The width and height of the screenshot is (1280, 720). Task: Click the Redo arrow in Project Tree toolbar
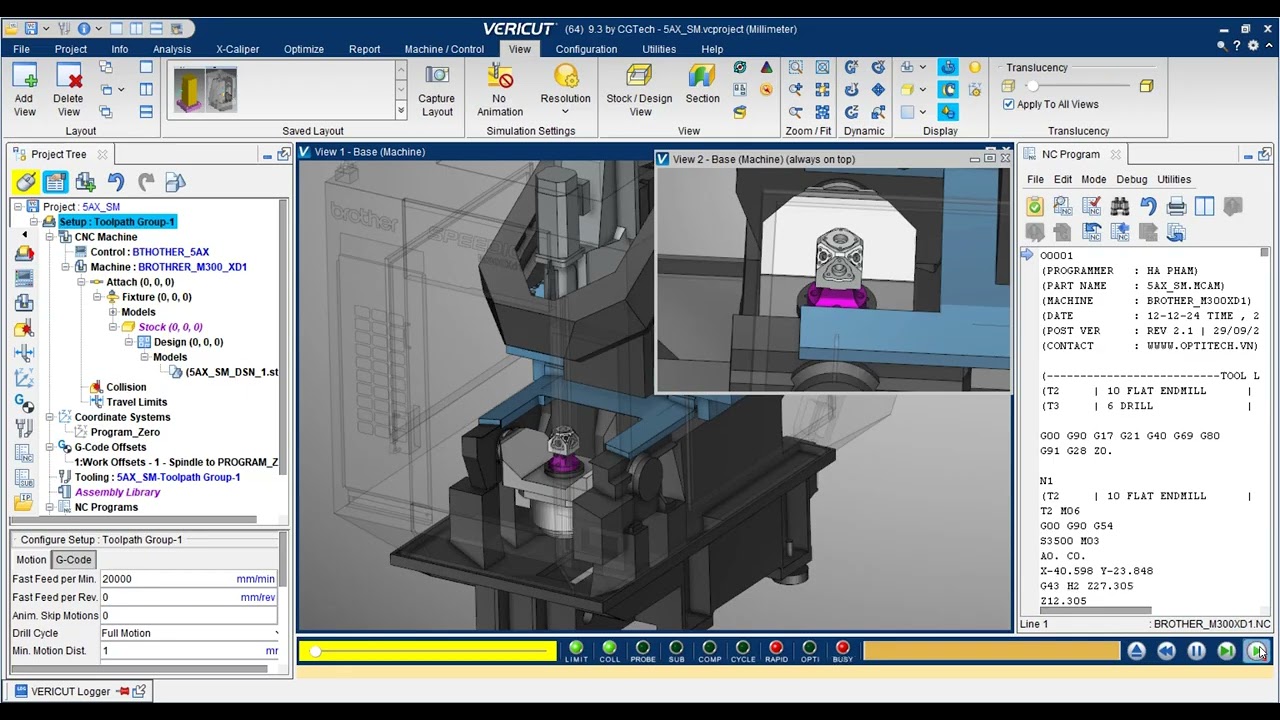pyautogui.click(x=146, y=182)
